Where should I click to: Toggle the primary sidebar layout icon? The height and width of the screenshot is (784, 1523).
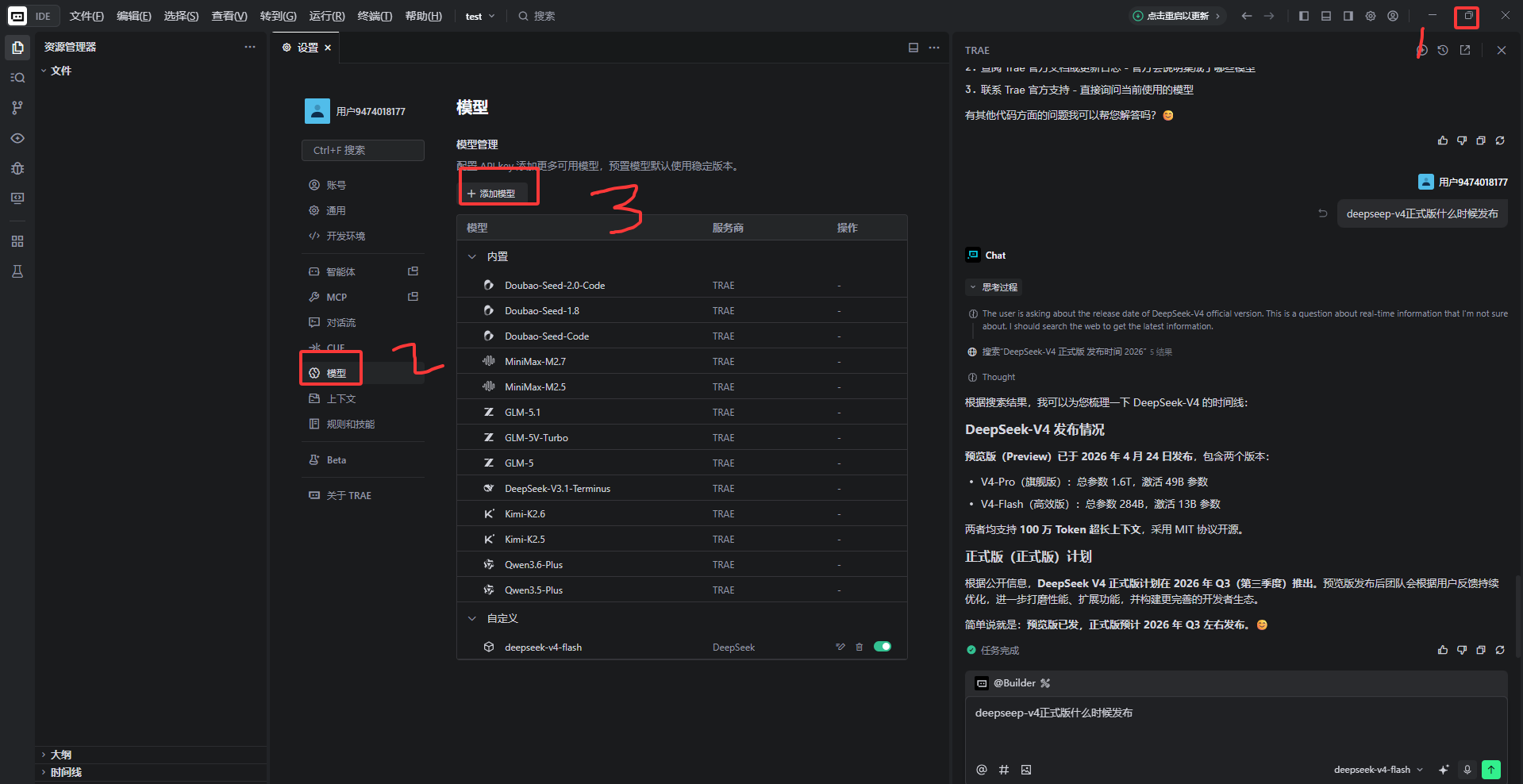click(x=1304, y=16)
